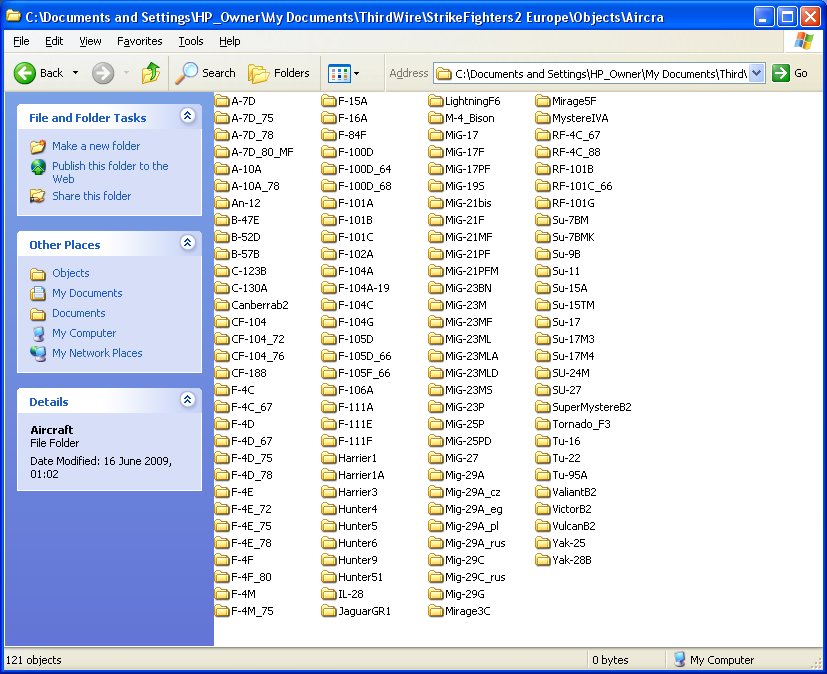Select the LightningF6 folder icon
The height and width of the screenshot is (674, 827).
click(x=436, y=101)
